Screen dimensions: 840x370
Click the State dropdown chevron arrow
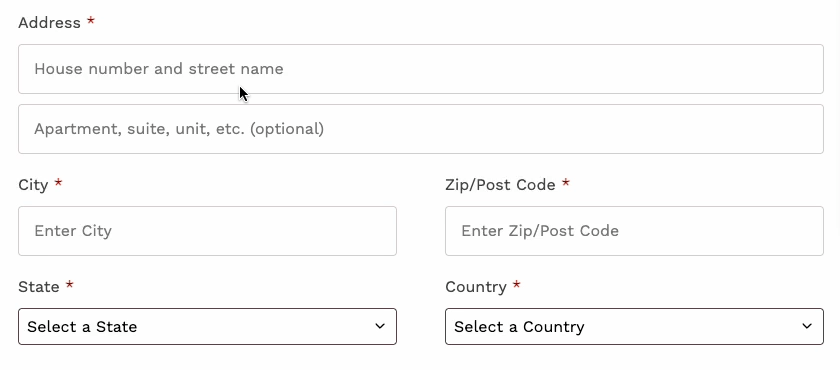pos(380,326)
